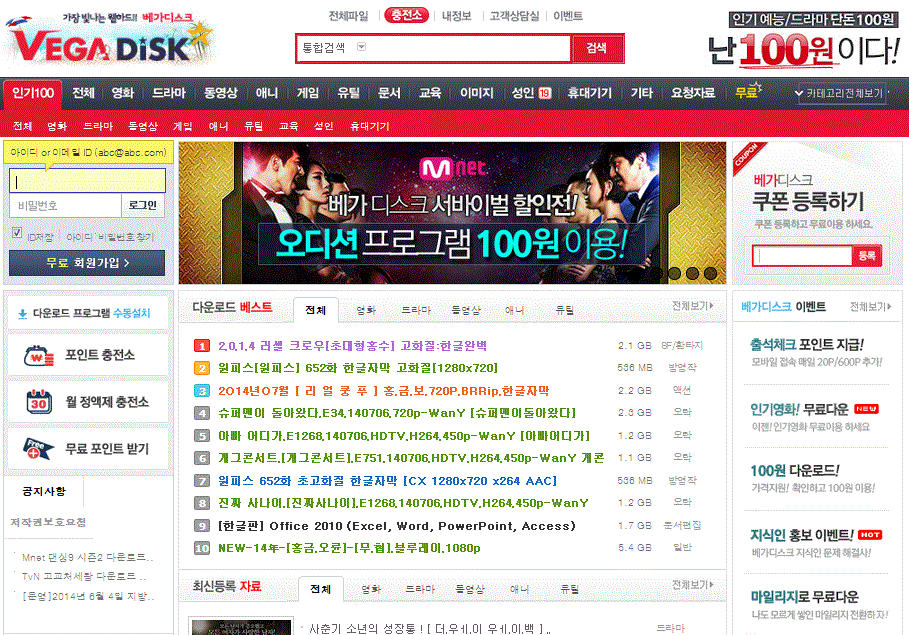Select the second-to-last banner slide dot
Viewport: 909px width, 635px height.
coord(692,273)
